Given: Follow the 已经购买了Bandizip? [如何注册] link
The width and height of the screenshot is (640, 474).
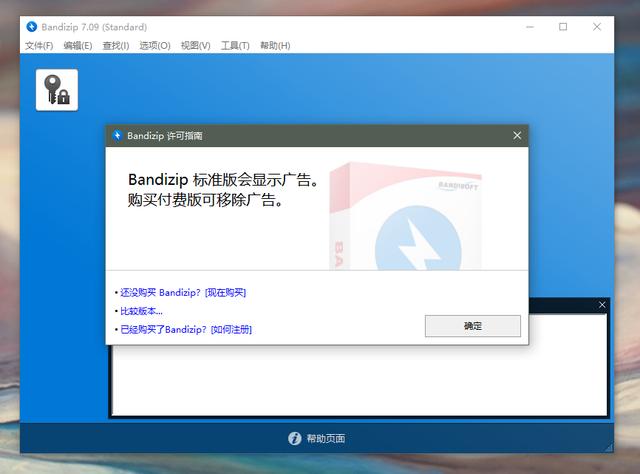Looking at the screenshot, I should [186, 329].
